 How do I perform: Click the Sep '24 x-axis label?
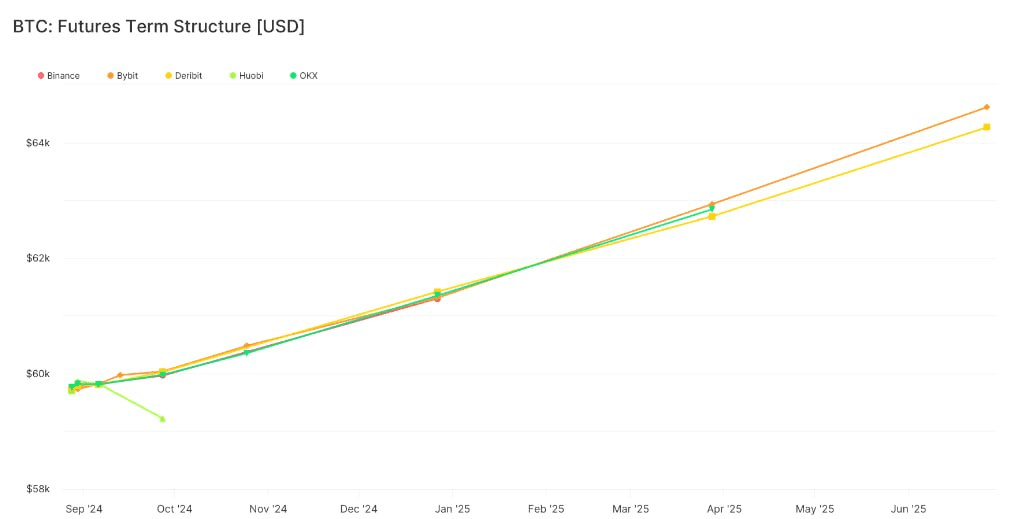click(x=84, y=509)
